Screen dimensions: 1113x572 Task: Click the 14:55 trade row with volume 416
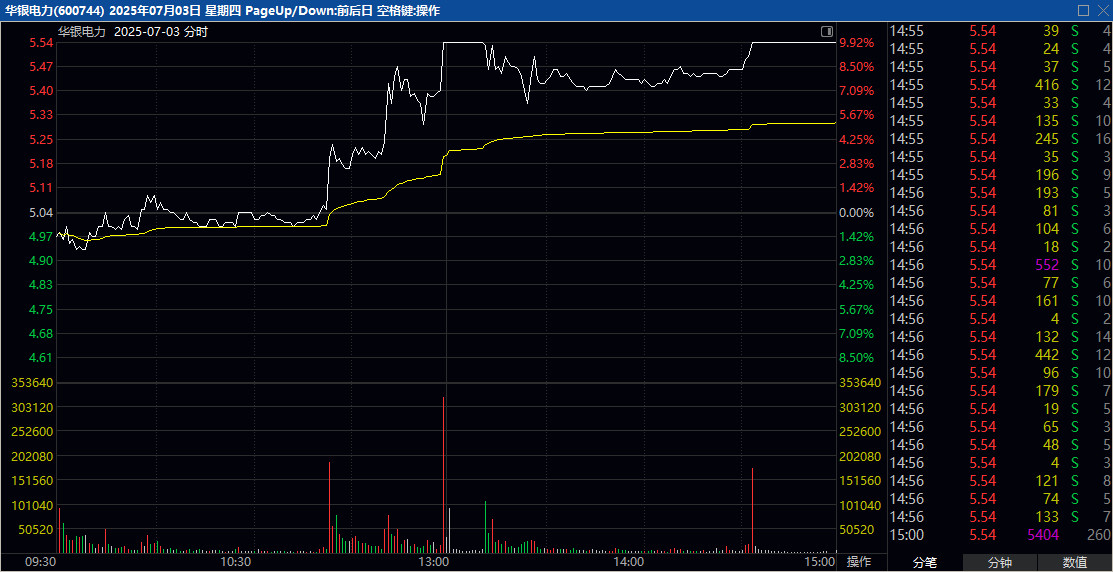1000,85
